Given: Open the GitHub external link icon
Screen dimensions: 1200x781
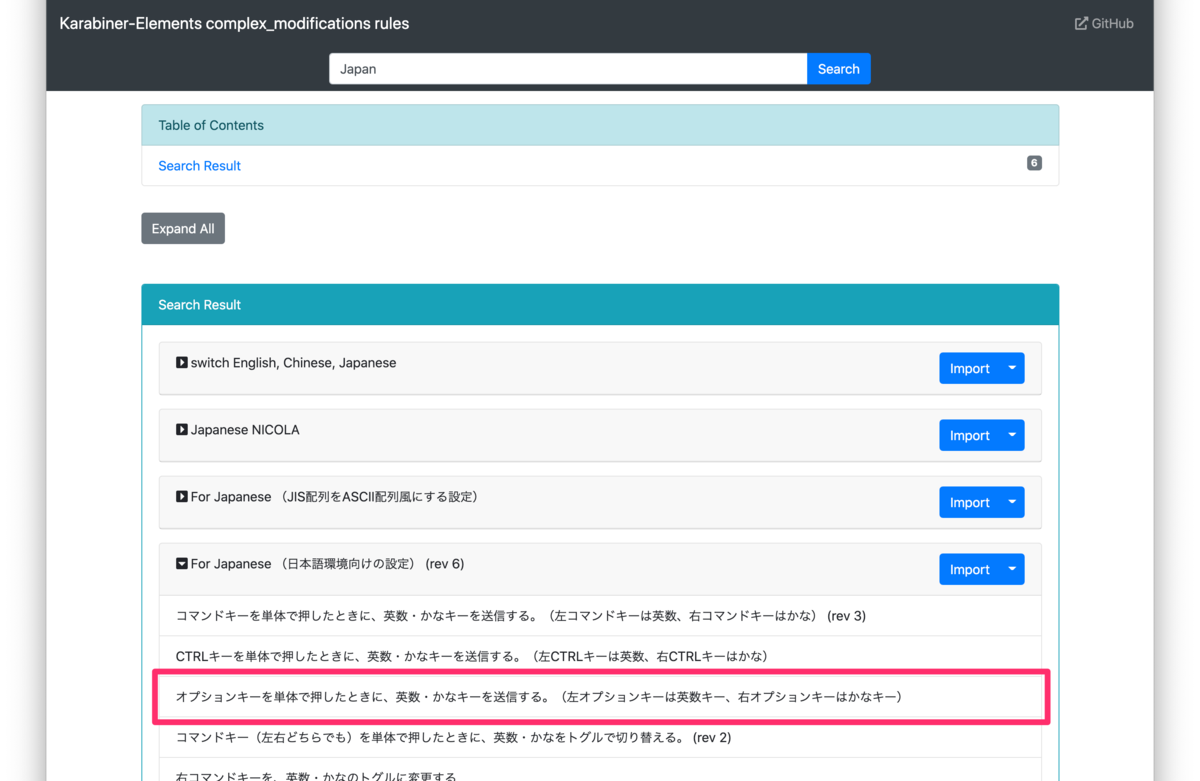Looking at the screenshot, I should tap(1081, 23).
